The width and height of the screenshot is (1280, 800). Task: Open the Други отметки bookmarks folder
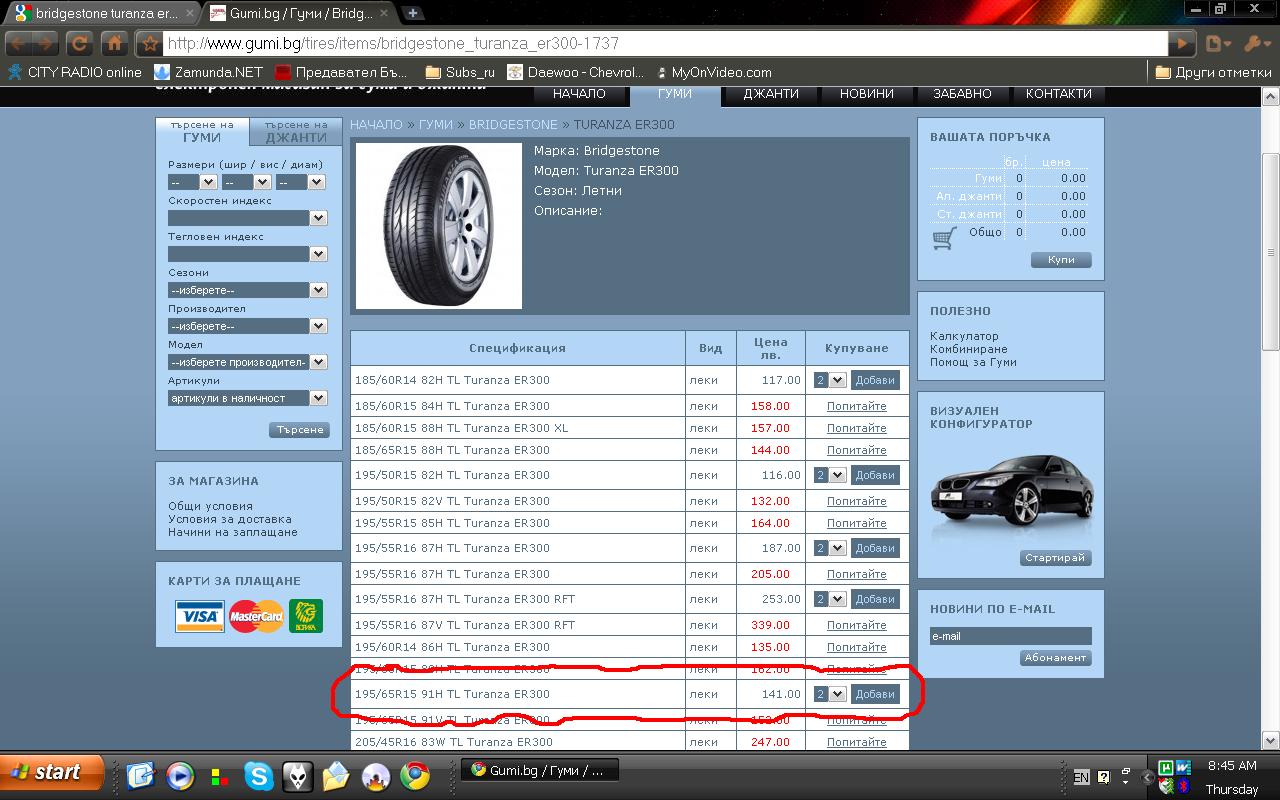coord(1213,72)
